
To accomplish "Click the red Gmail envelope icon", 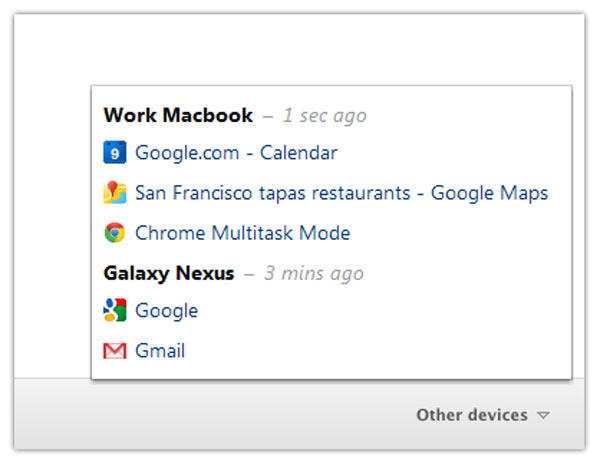I will coord(114,351).
